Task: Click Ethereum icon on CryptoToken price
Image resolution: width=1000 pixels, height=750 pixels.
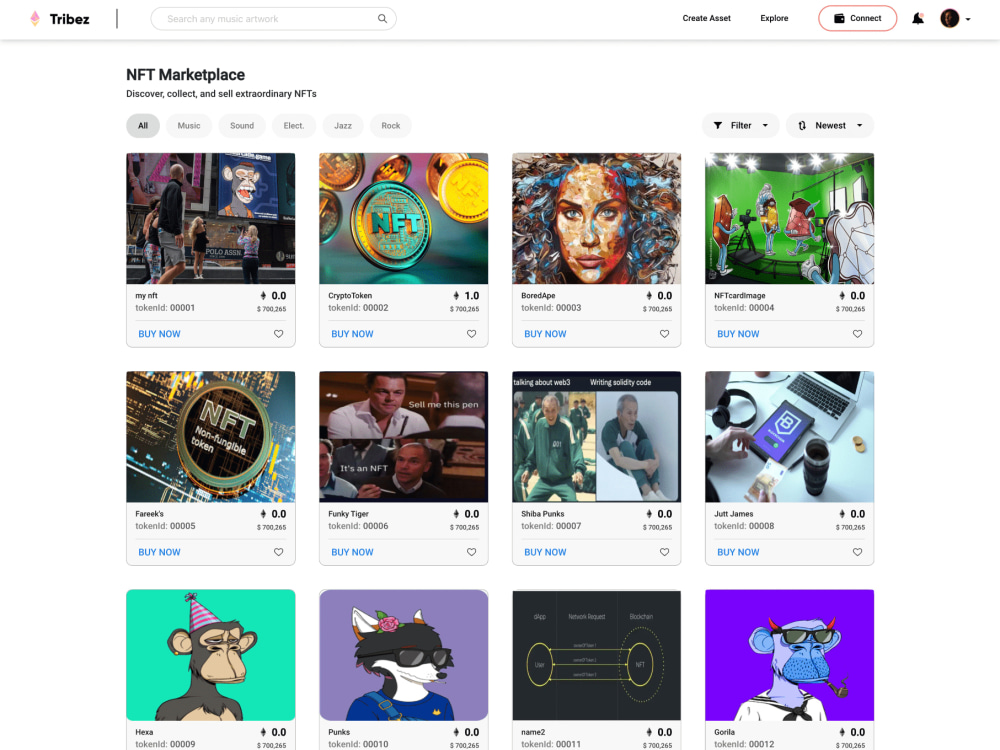Action: (x=456, y=296)
